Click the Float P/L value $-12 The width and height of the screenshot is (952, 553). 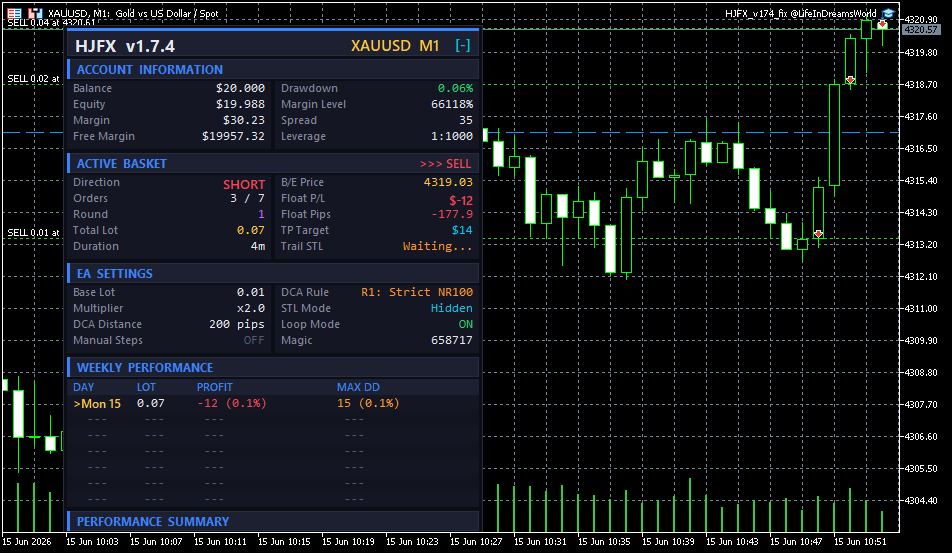click(x=461, y=200)
